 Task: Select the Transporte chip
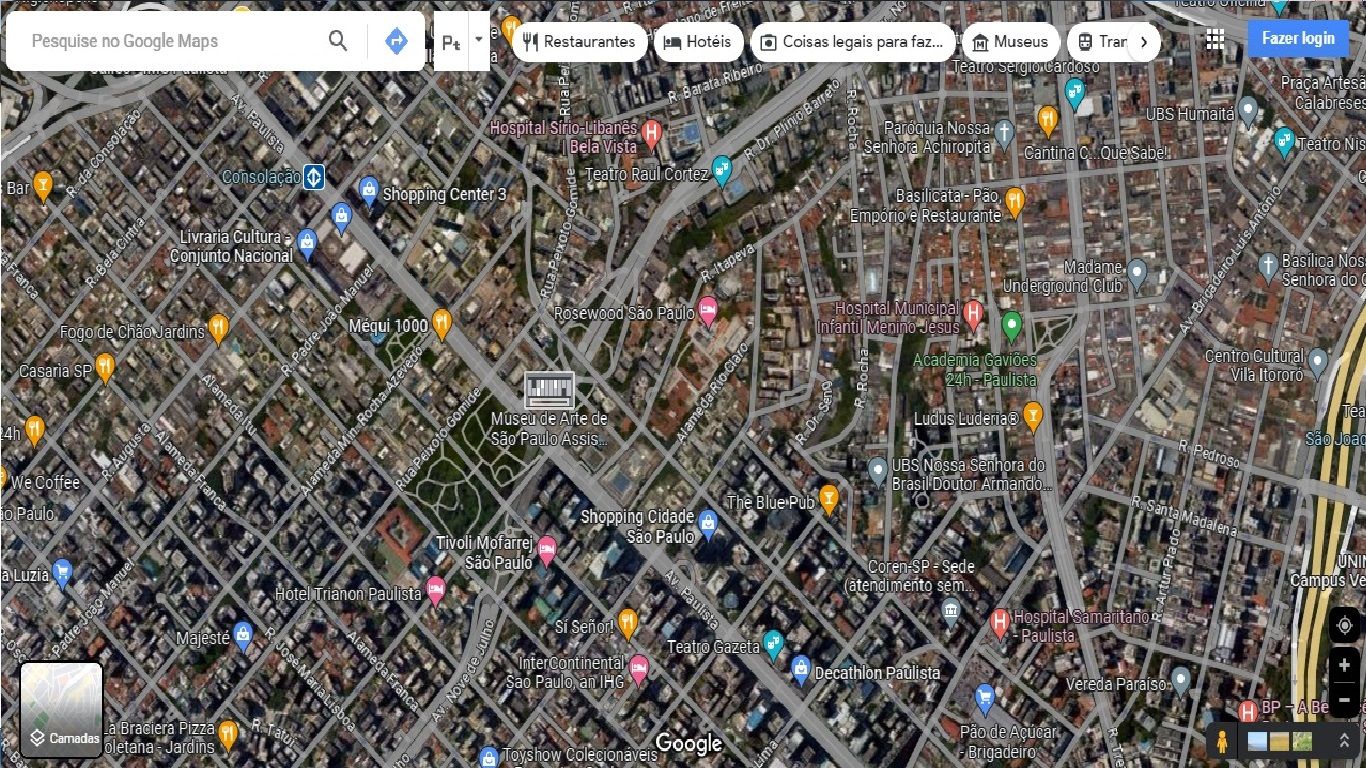click(1100, 42)
